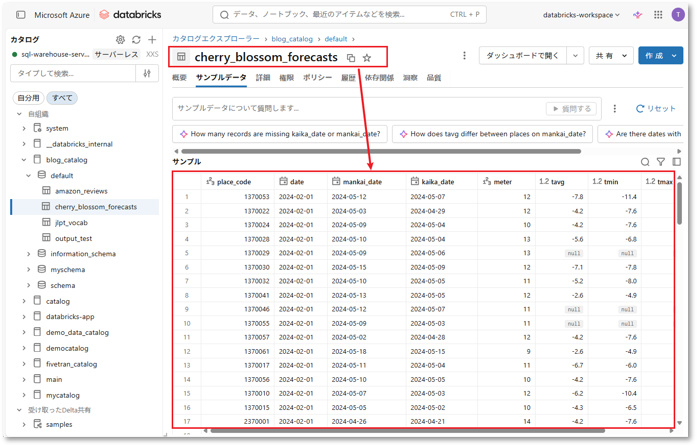Image resolution: width=697 pixels, height=446 pixels.
Task: Toggle the sample table column panel icon
Action: click(677, 162)
